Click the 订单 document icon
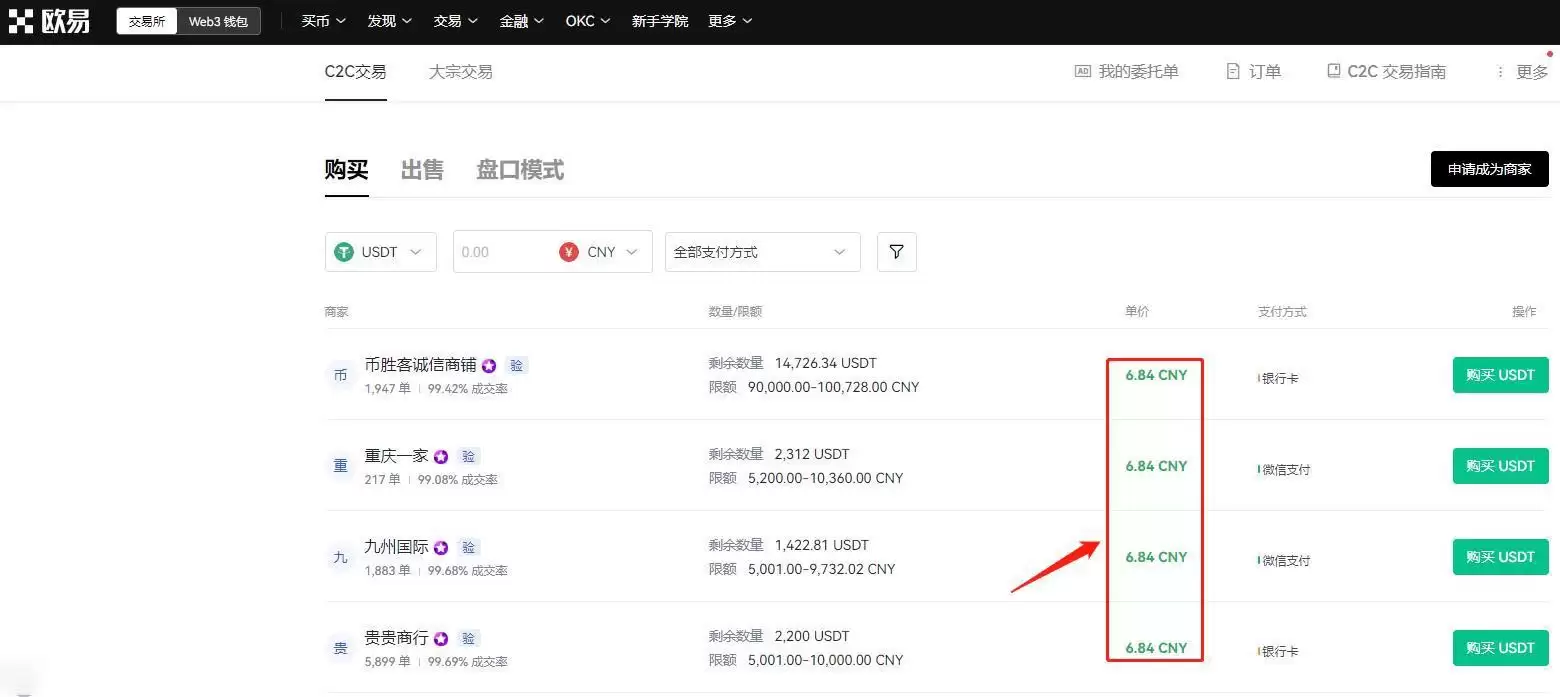Screen dimensions: 1560x697 [x=1230, y=71]
